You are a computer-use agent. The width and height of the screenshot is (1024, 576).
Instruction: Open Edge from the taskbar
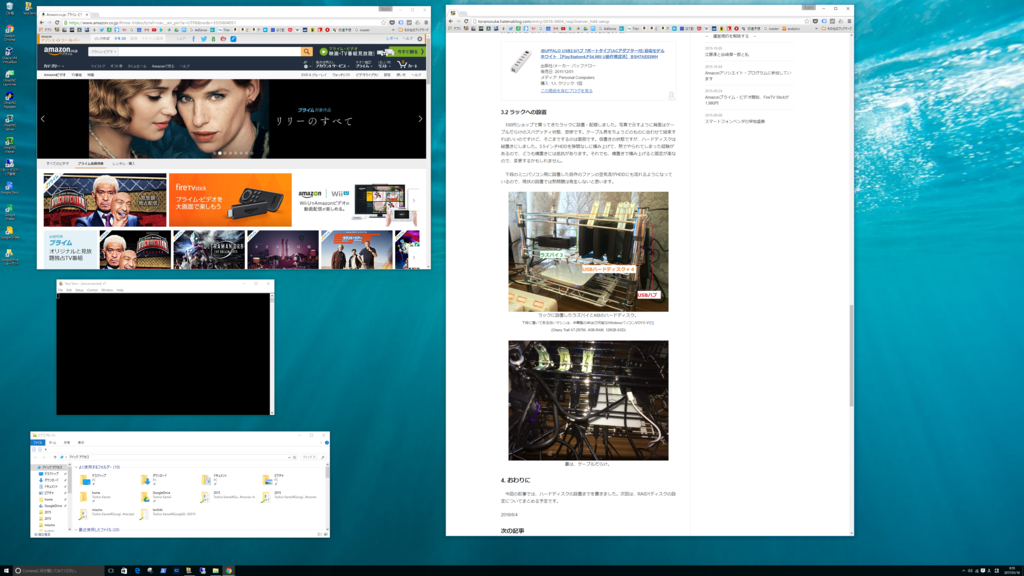pyautogui.click(x=137, y=571)
